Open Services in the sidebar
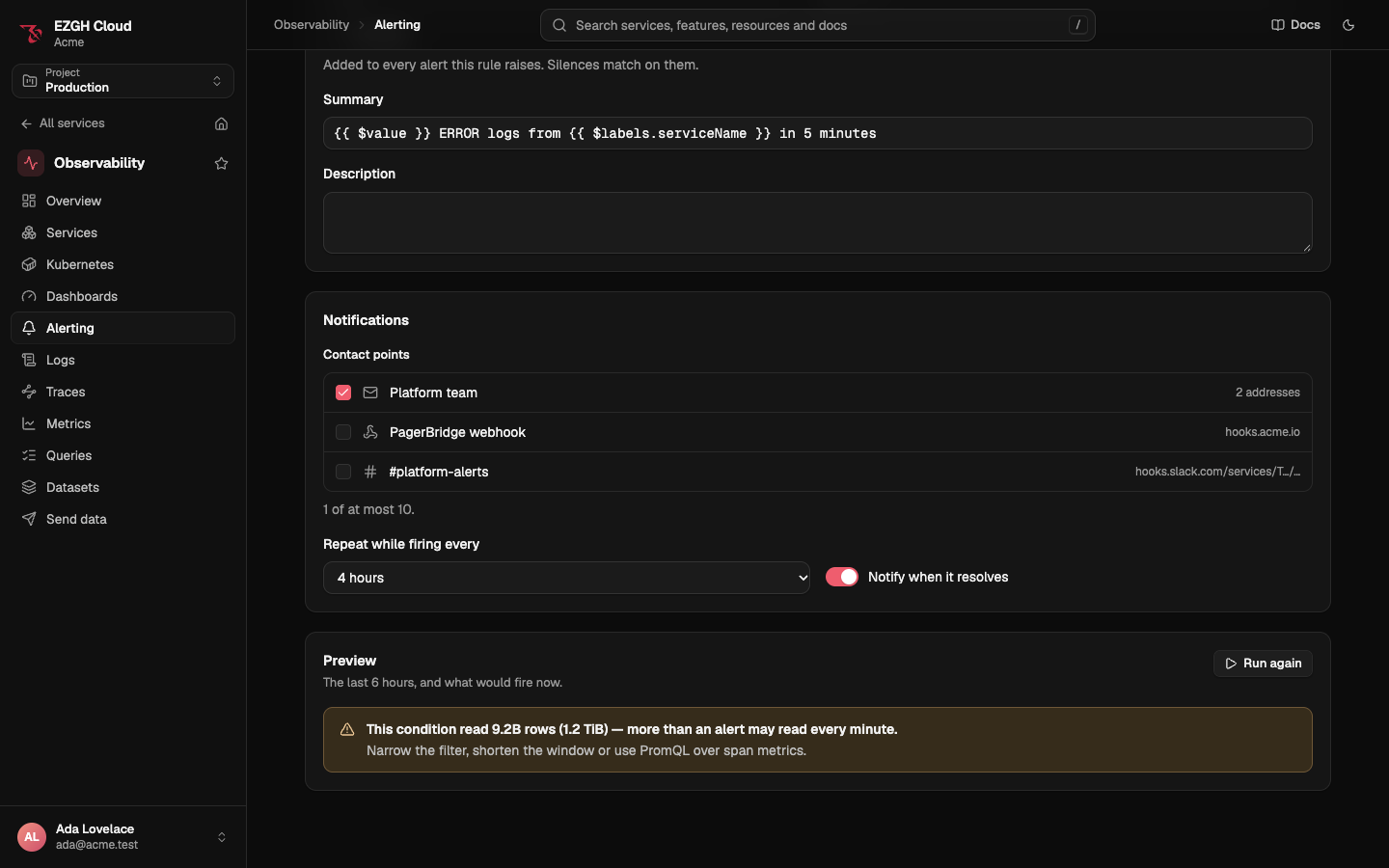The width and height of the screenshot is (1389, 868). point(123,232)
